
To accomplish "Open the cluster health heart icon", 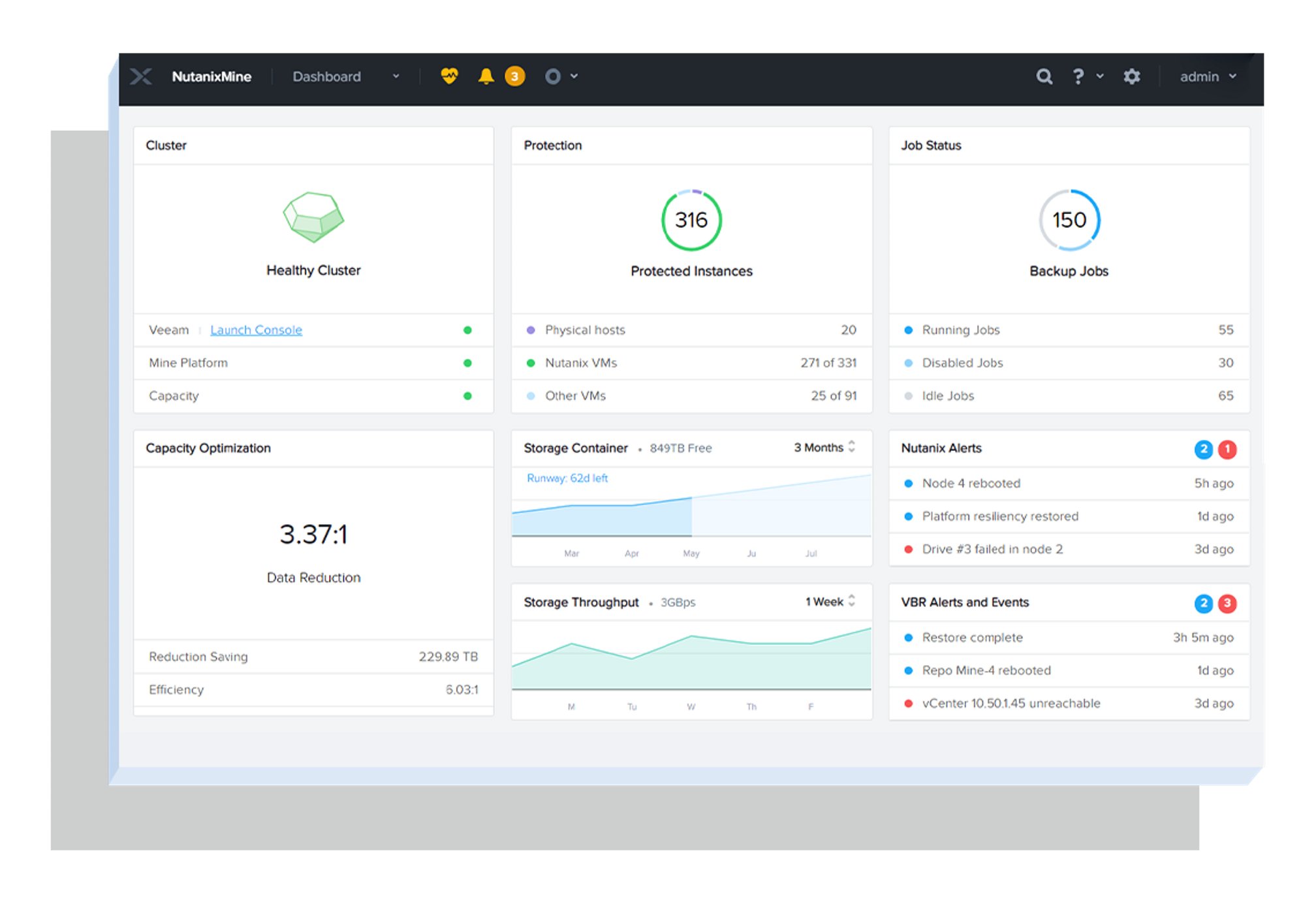I will point(449,76).
